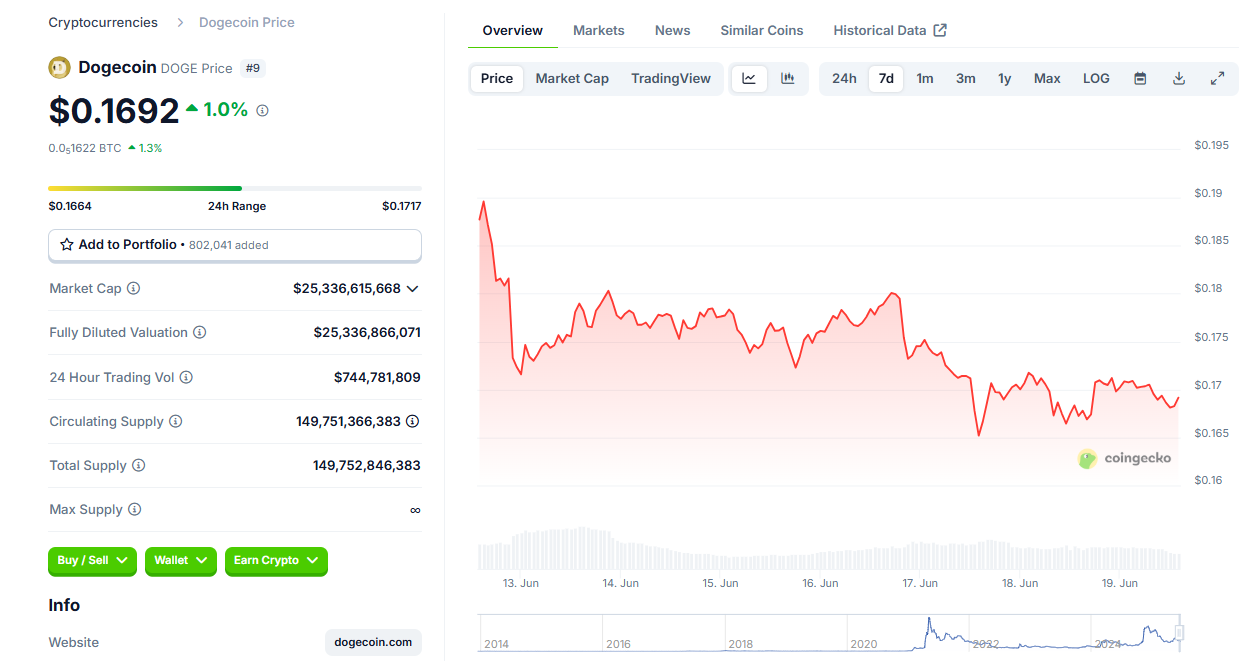Click the 802,041 added text
The height and width of the screenshot is (661, 1244).
(228, 245)
